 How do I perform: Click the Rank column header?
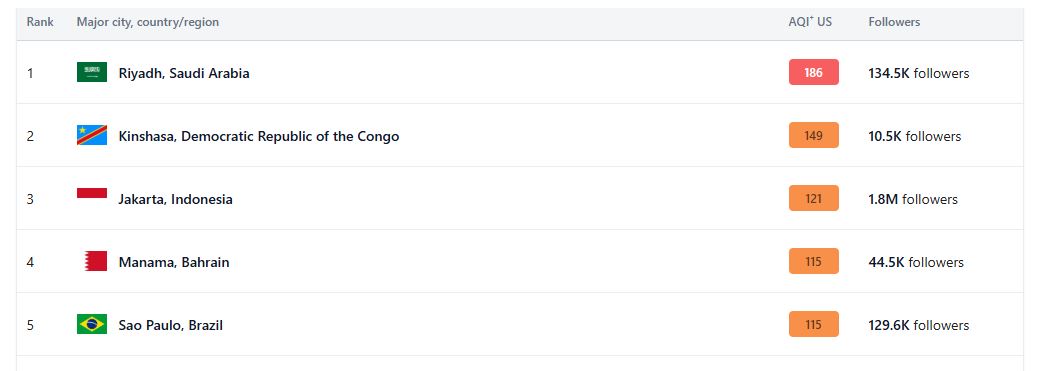pyautogui.click(x=40, y=22)
